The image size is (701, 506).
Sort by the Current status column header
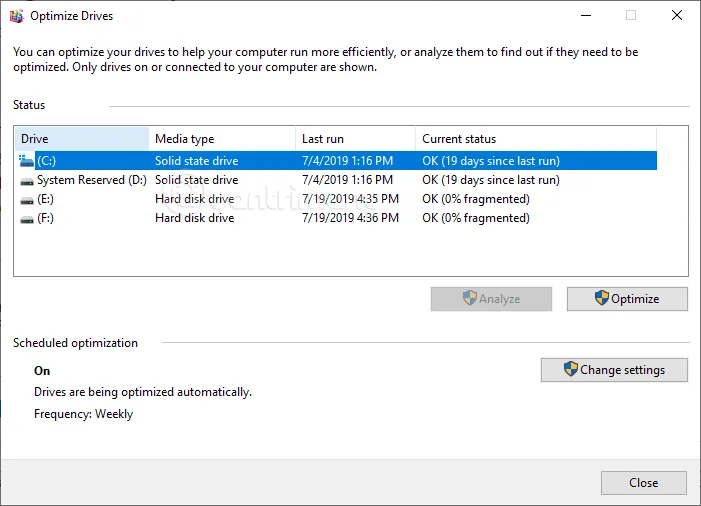pyautogui.click(x=535, y=139)
